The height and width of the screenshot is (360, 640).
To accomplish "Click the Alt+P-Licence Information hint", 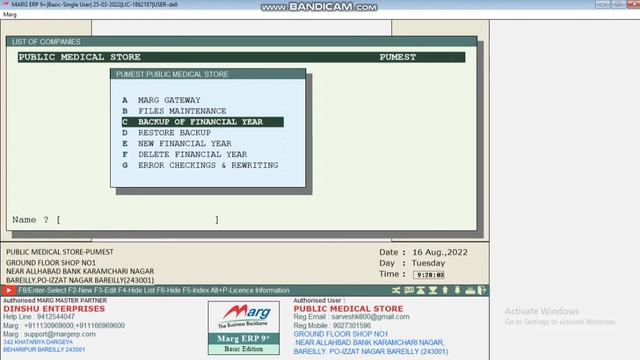I will click(250, 290).
